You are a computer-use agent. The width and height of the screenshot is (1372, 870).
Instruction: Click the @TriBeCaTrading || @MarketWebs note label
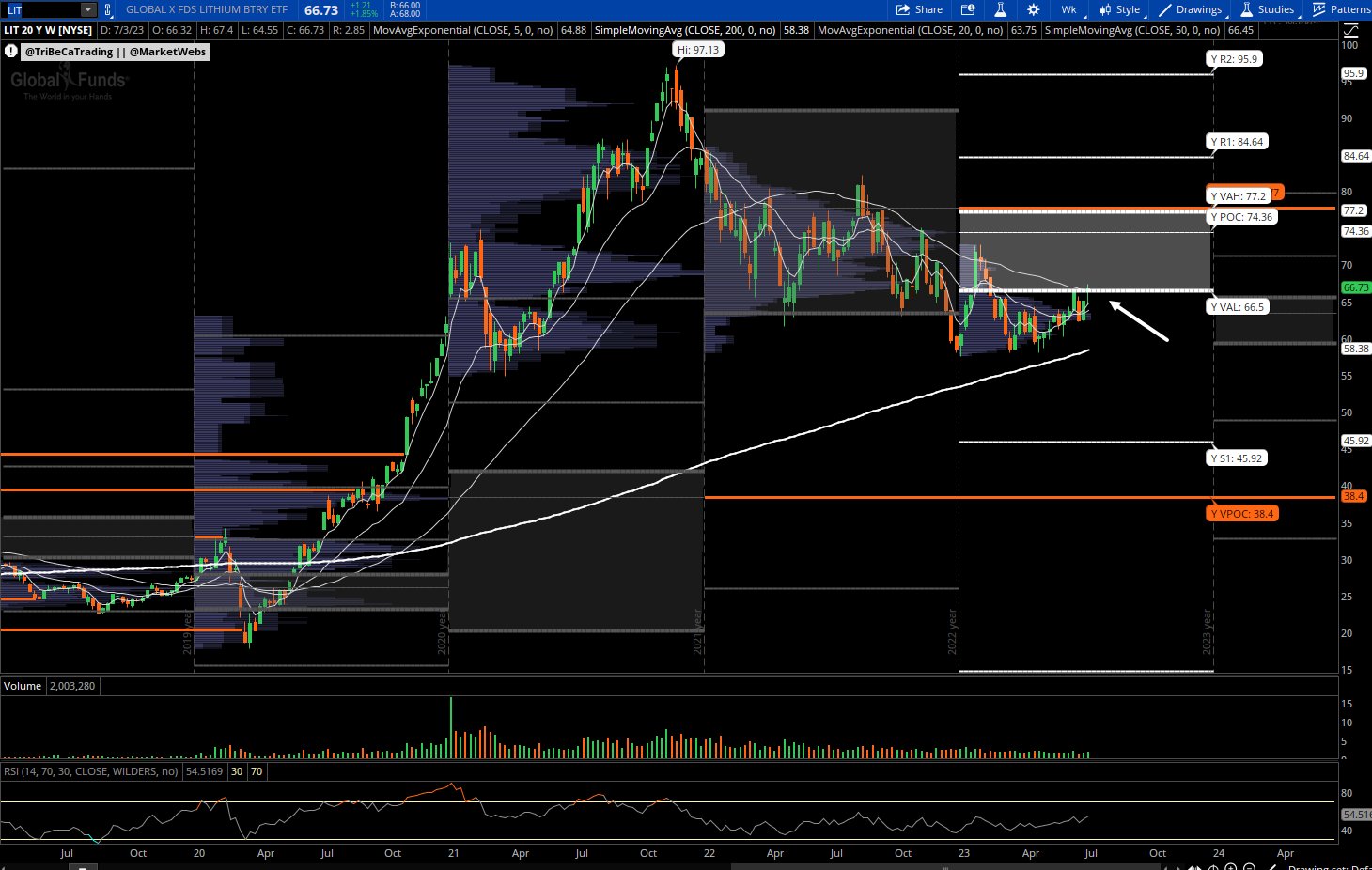click(x=116, y=52)
